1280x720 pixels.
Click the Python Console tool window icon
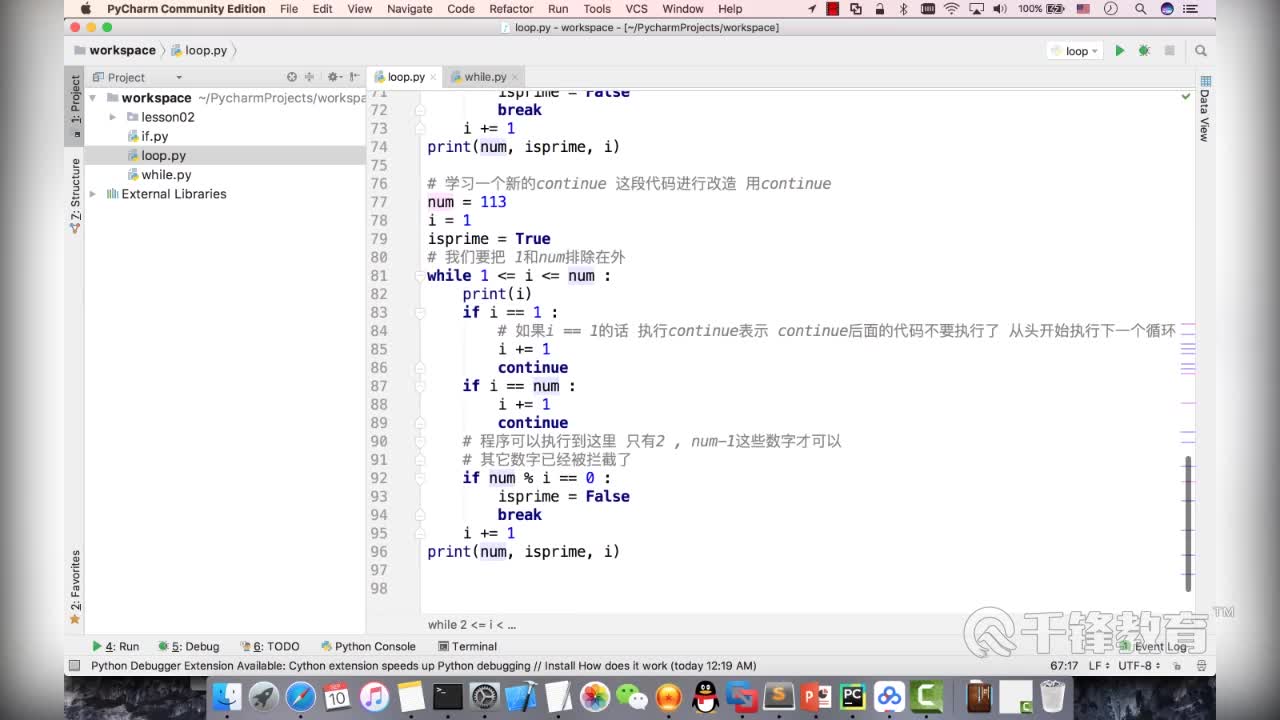click(368, 646)
